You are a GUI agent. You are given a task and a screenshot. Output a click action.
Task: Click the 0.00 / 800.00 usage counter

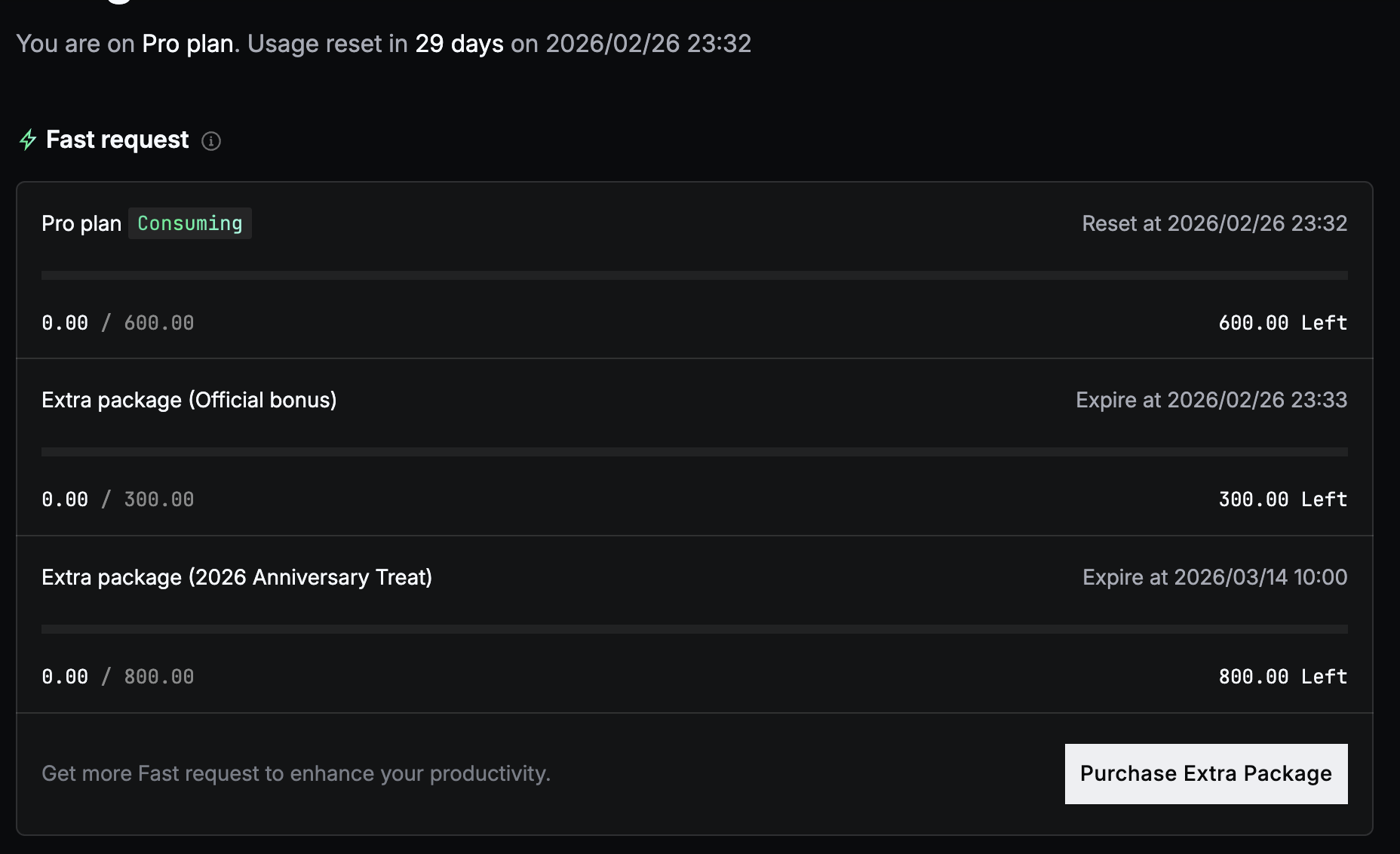(x=118, y=677)
